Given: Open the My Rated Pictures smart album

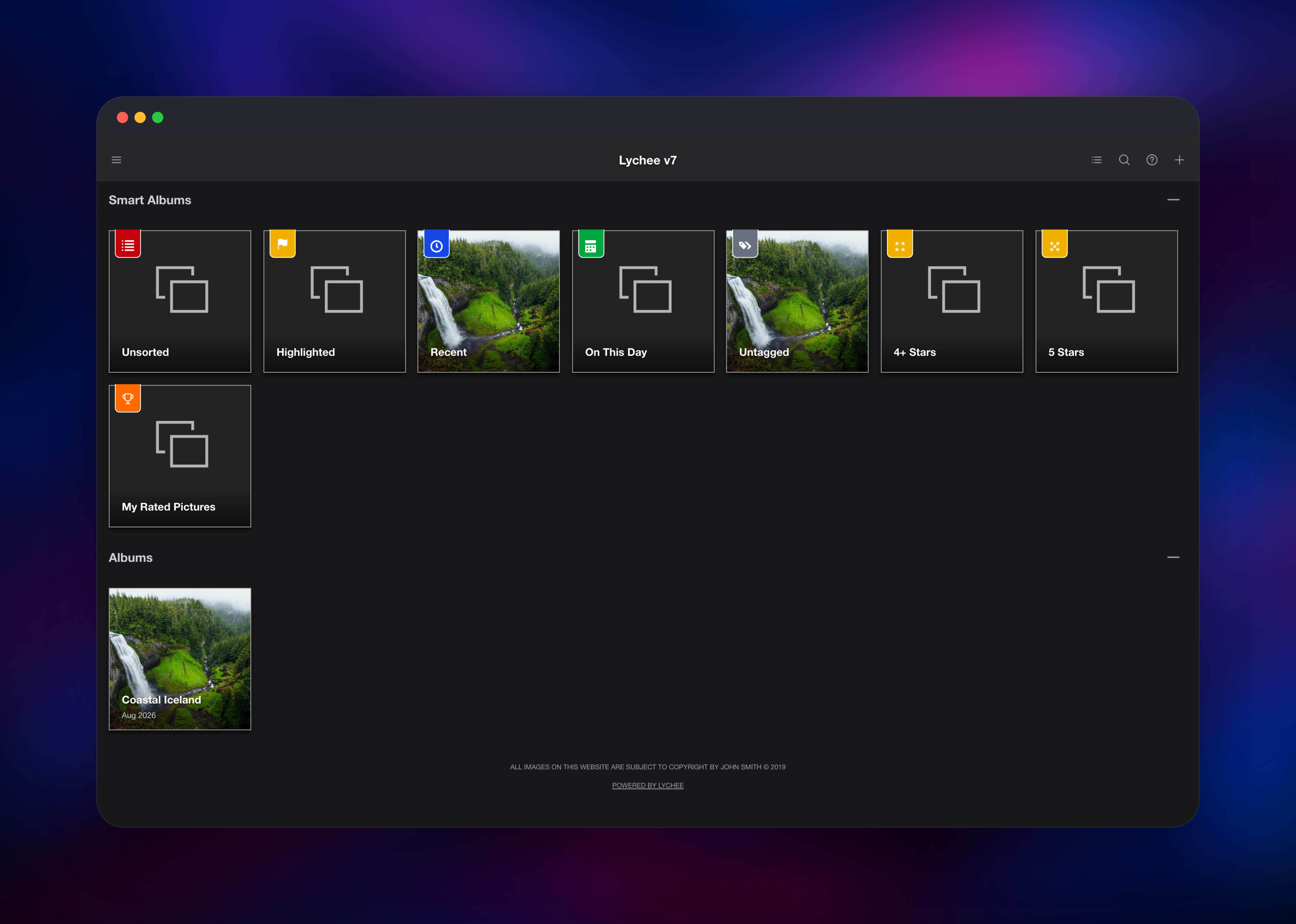Looking at the screenshot, I should (180, 456).
